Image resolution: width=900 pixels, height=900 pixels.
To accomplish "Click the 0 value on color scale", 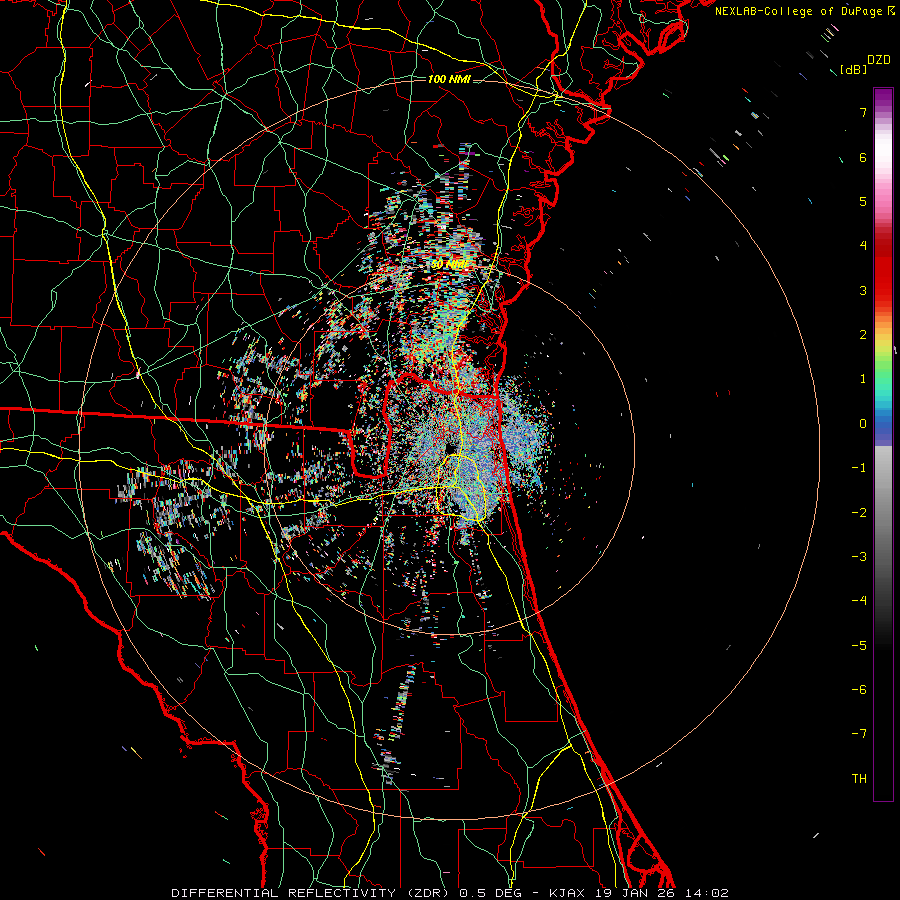I will coord(863,424).
